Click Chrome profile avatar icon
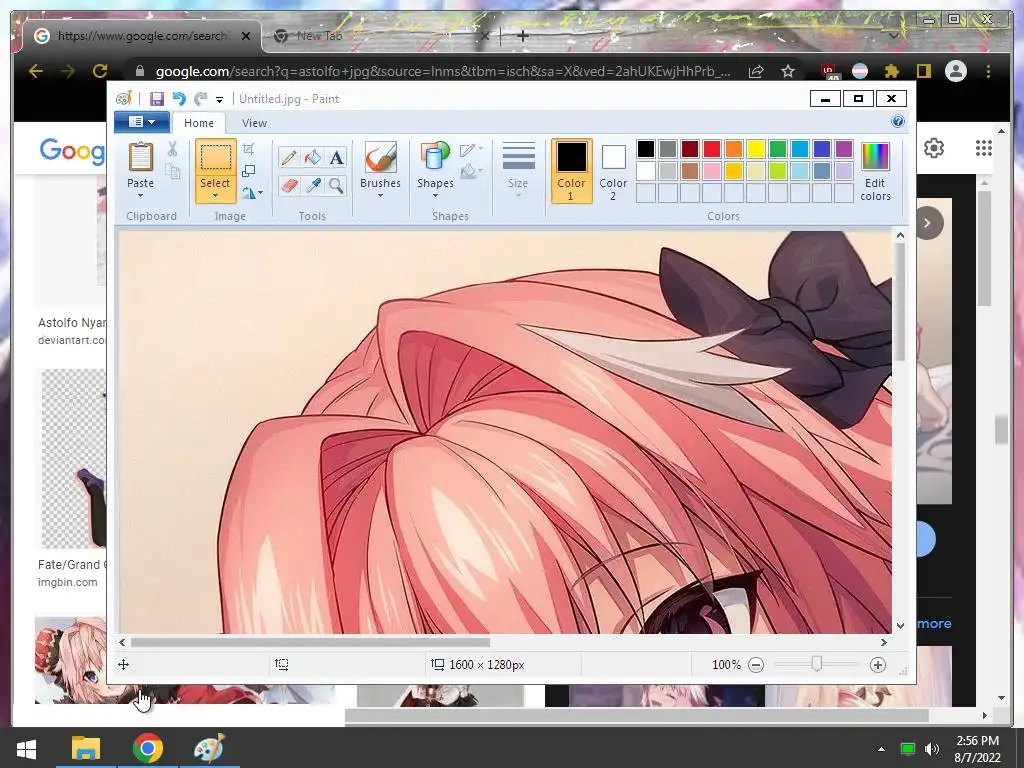 point(955,71)
